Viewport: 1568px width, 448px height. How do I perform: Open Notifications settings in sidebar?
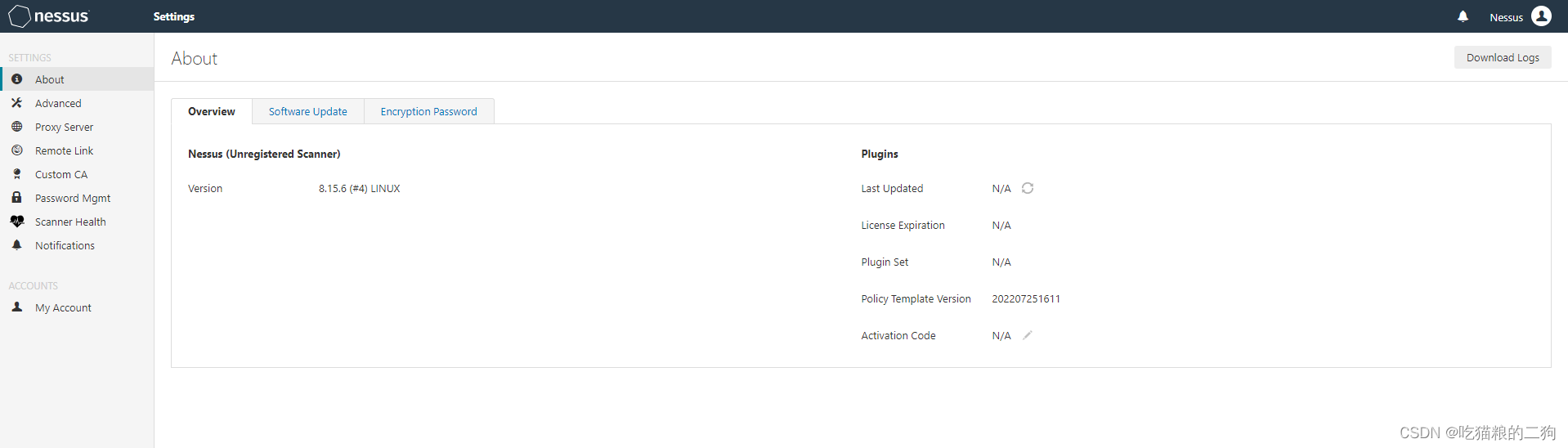77,245
